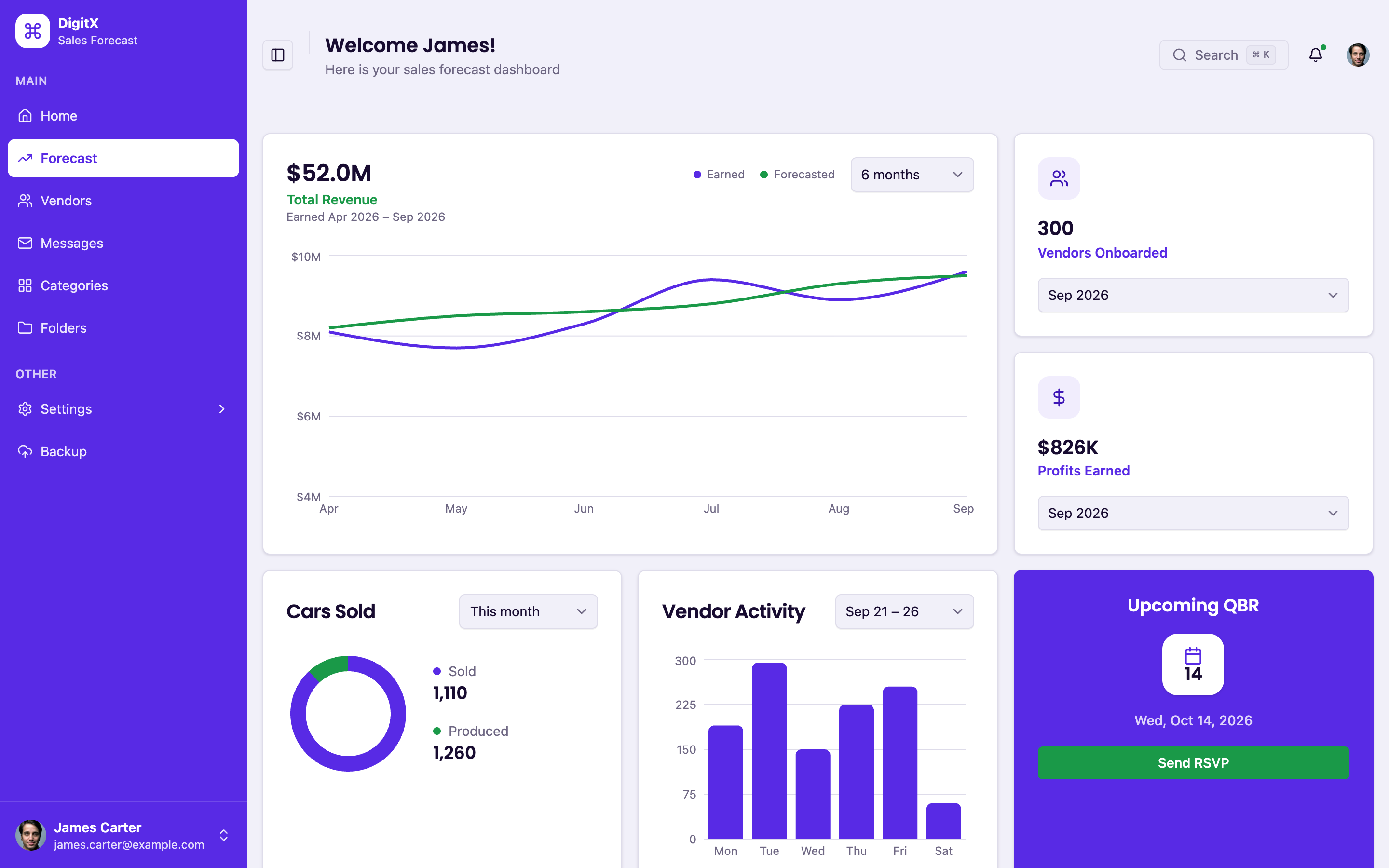This screenshot has height=868, width=1389.
Task: Open the Folders section
Action: (123, 328)
